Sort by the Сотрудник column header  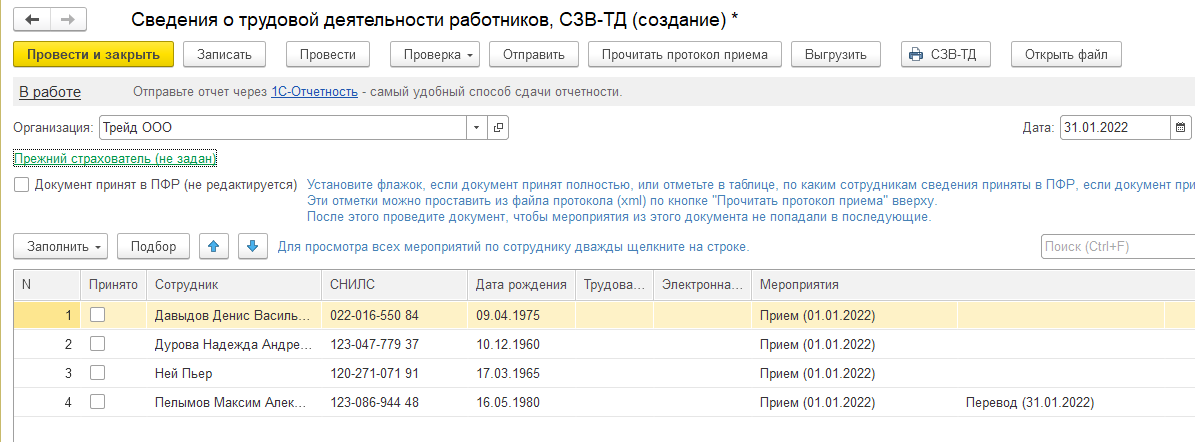[232, 285]
